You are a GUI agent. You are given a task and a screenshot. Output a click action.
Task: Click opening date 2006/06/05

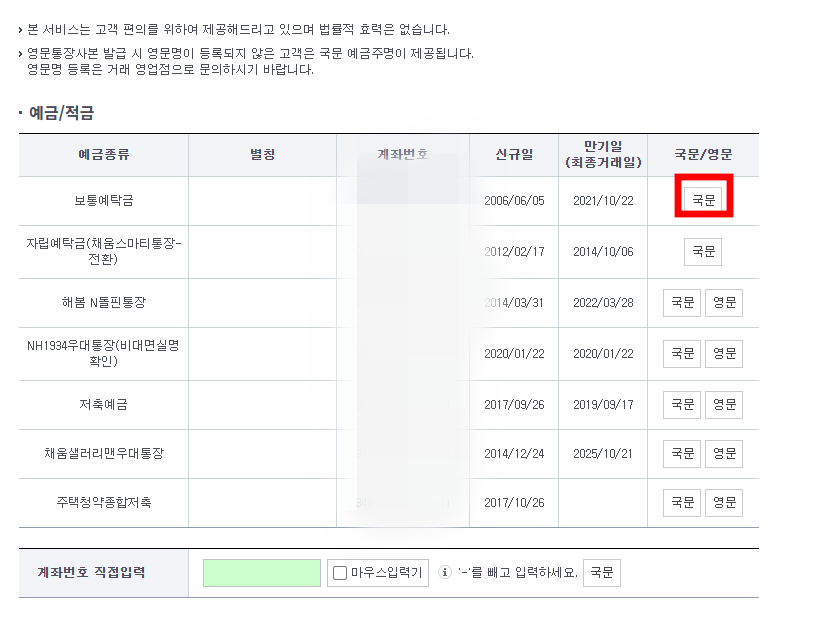(x=514, y=201)
